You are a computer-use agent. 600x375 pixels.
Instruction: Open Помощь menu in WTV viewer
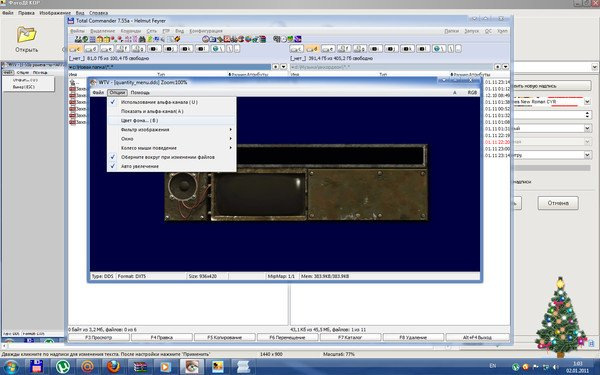140,93
